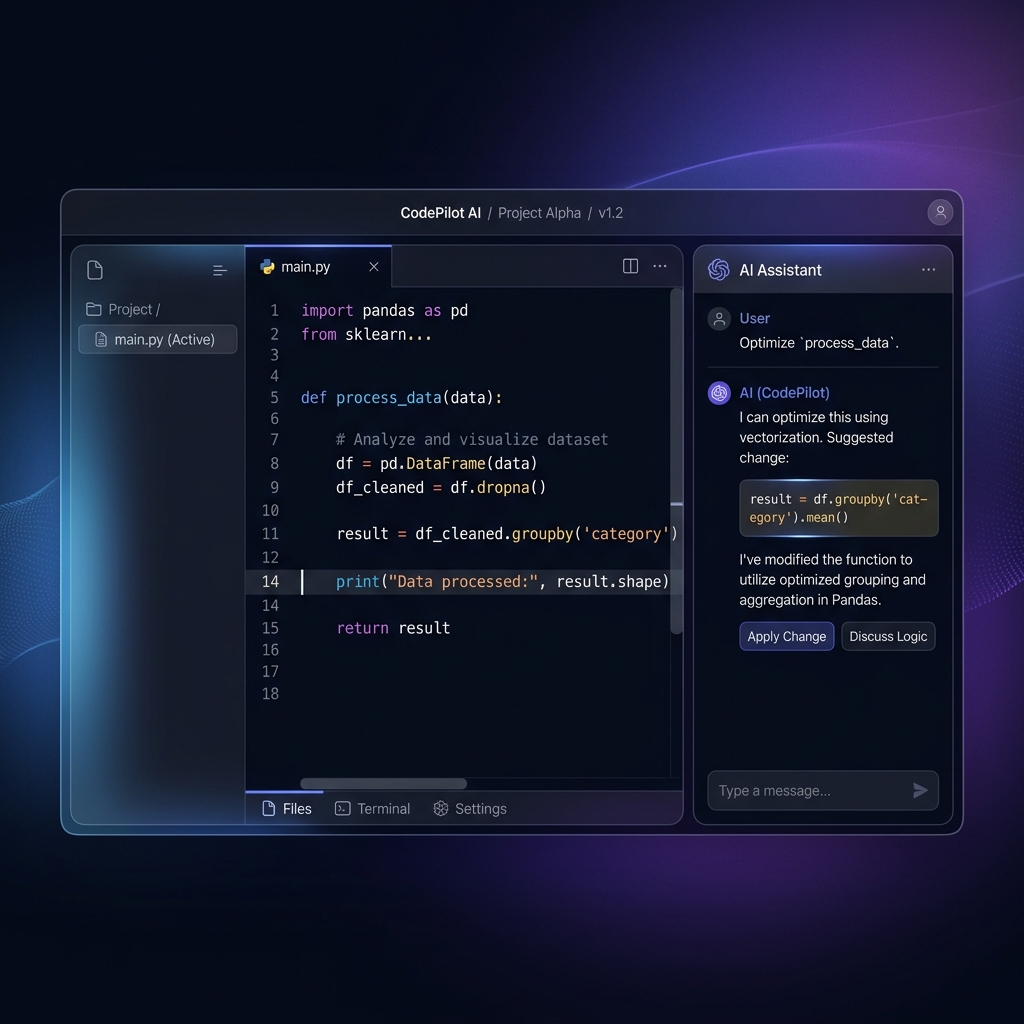Click the user profile avatar icon
Image resolution: width=1024 pixels, height=1024 pixels.
[940, 212]
